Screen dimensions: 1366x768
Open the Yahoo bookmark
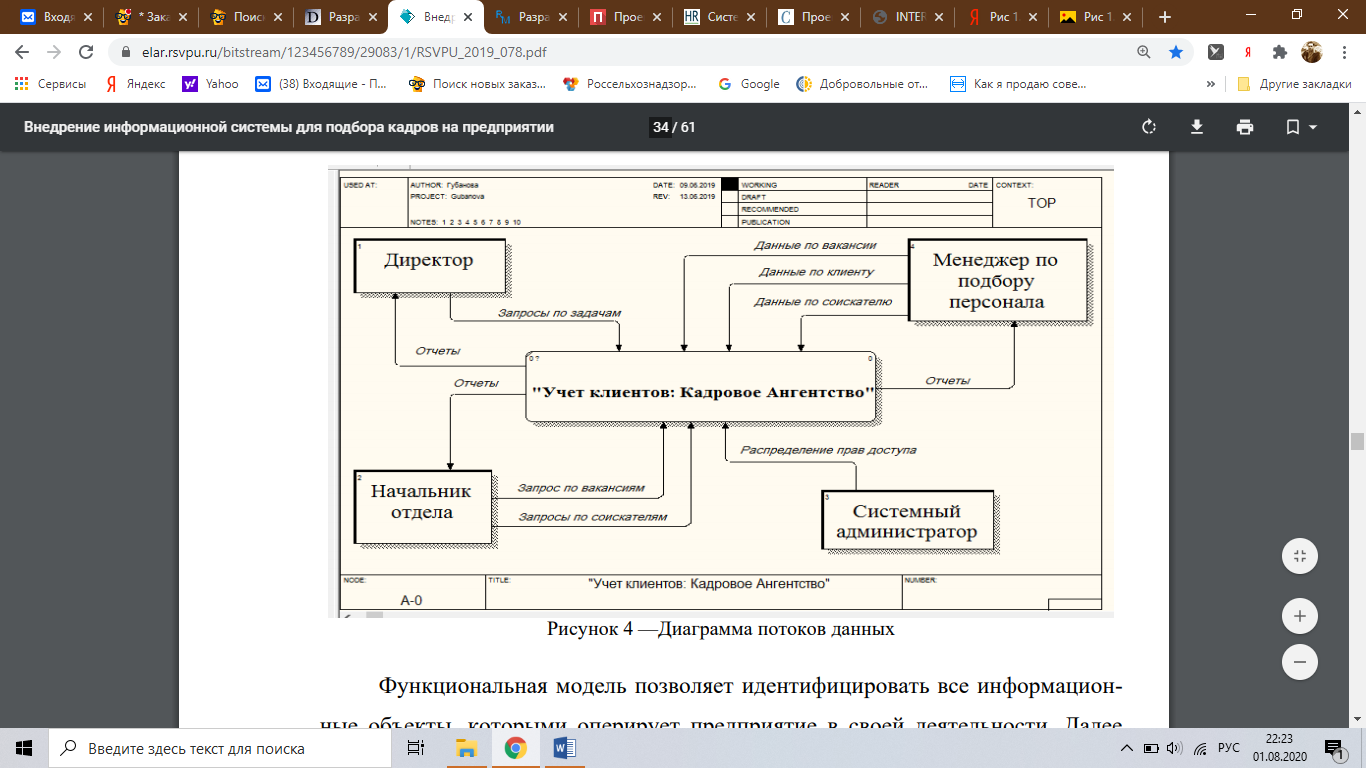pos(211,84)
